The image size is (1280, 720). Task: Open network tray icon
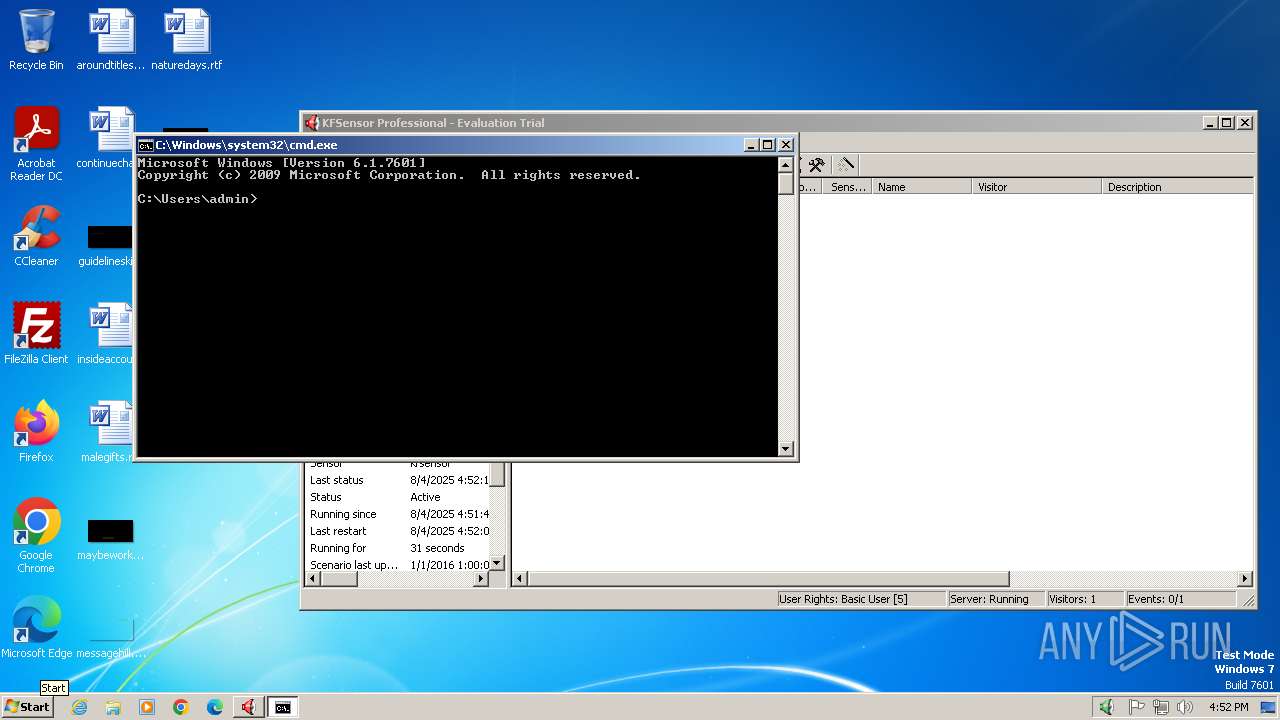1161,707
